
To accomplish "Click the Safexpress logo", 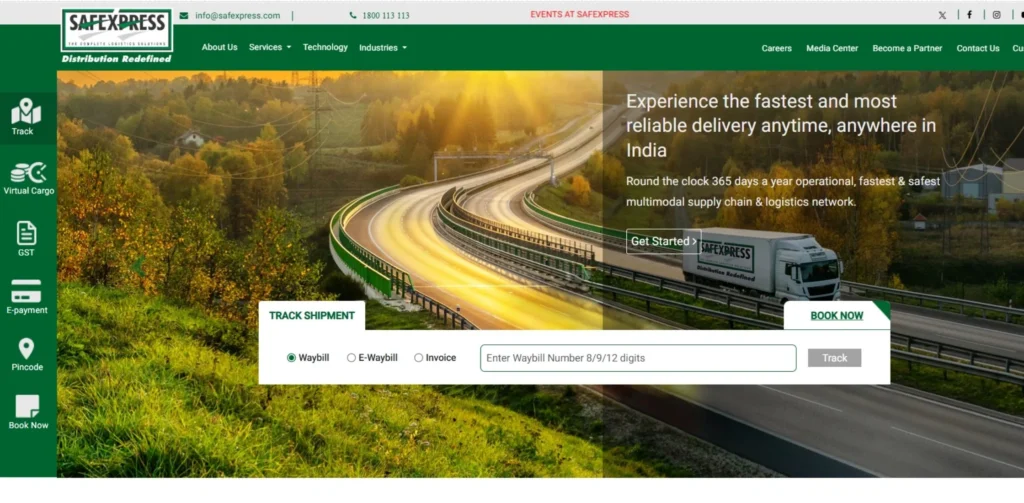I will coord(117,31).
